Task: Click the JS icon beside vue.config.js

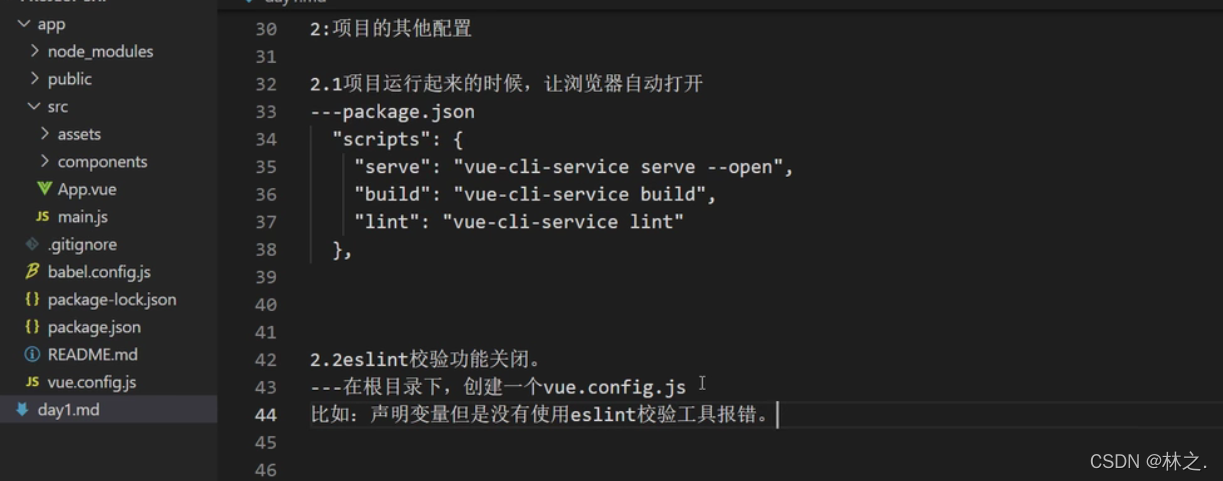Action: click(x=33, y=382)
